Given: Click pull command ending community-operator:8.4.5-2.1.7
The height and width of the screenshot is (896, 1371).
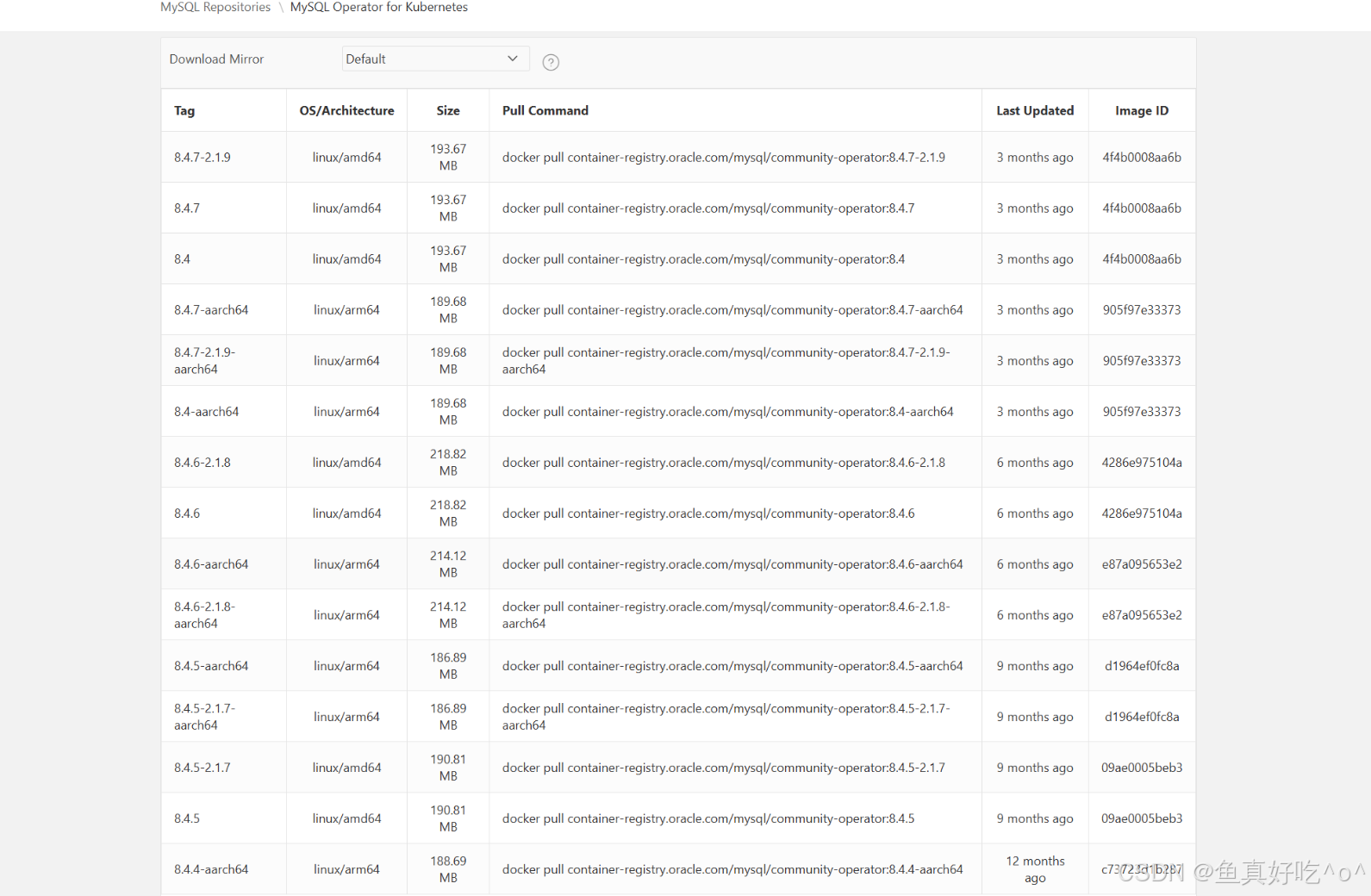Looking at the screenshot, I should (724, 767).
